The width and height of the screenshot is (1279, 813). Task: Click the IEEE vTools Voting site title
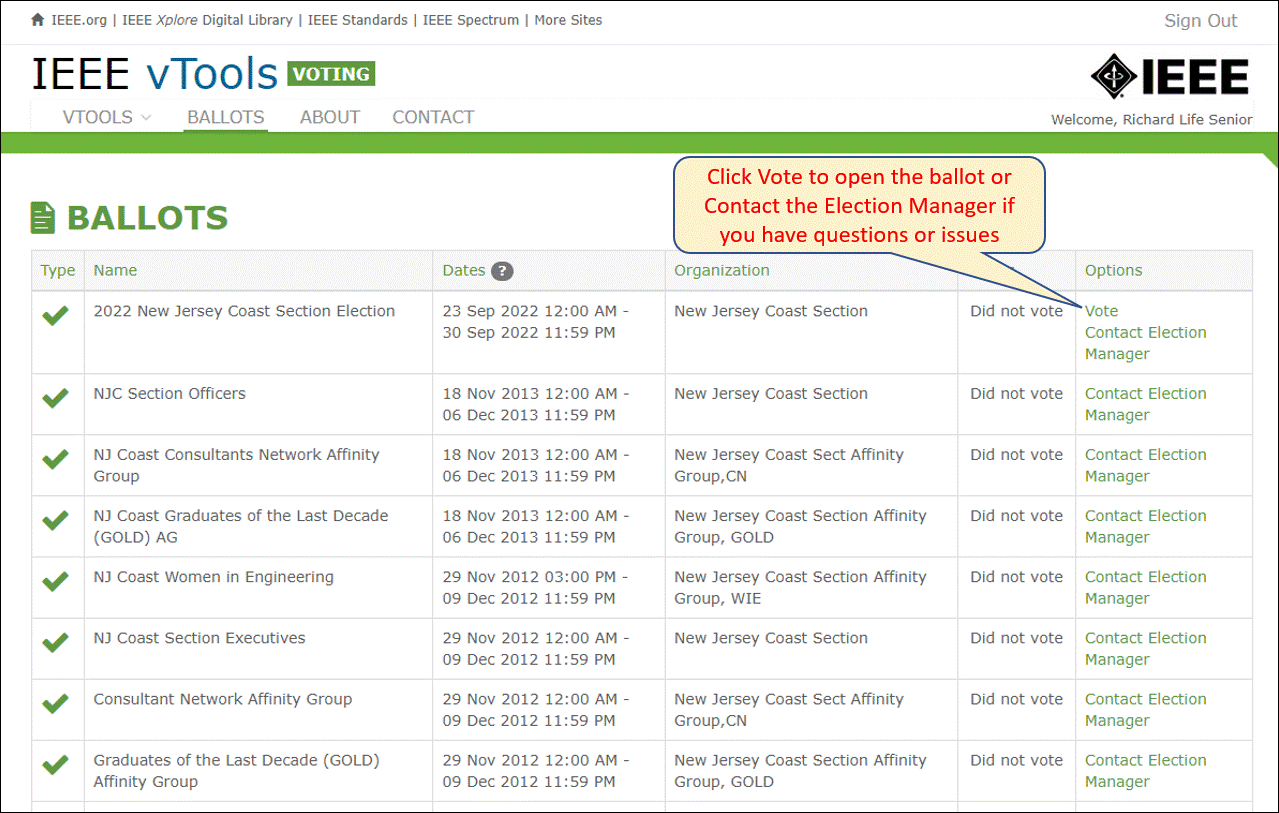point(203,74)
